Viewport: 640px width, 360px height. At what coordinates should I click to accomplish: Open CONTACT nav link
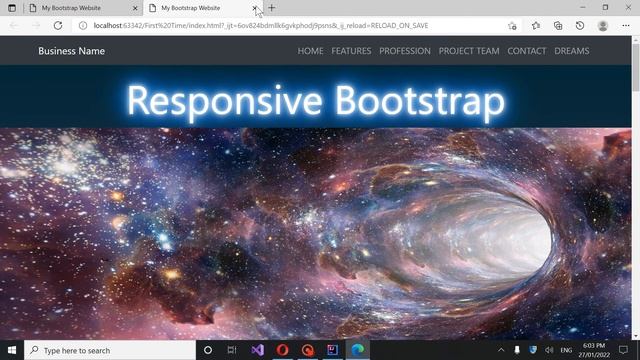[527, 51]
